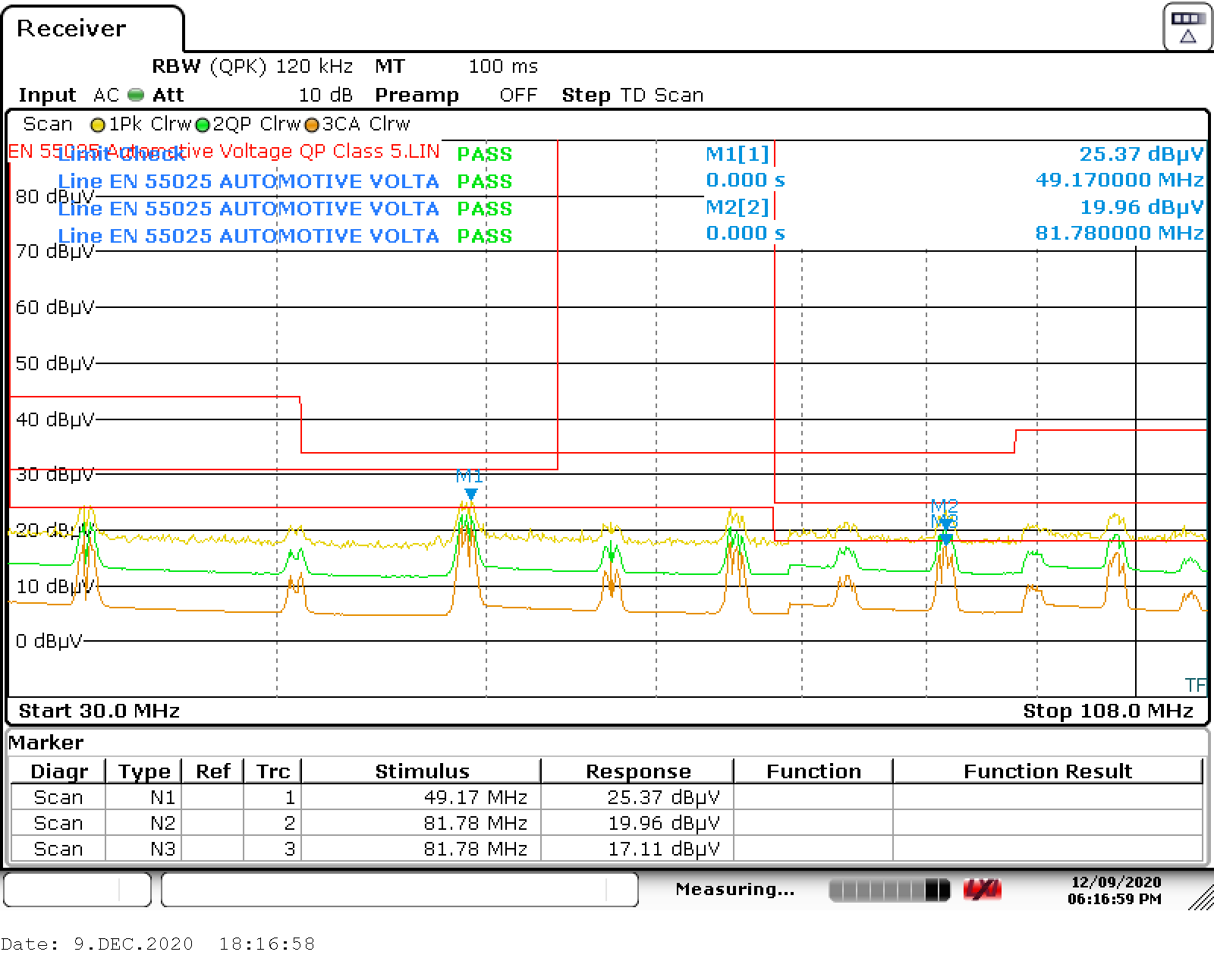1214x980 pixels.
Task: Select the N3 marker row type cell
Action: [x=144, y=849]
